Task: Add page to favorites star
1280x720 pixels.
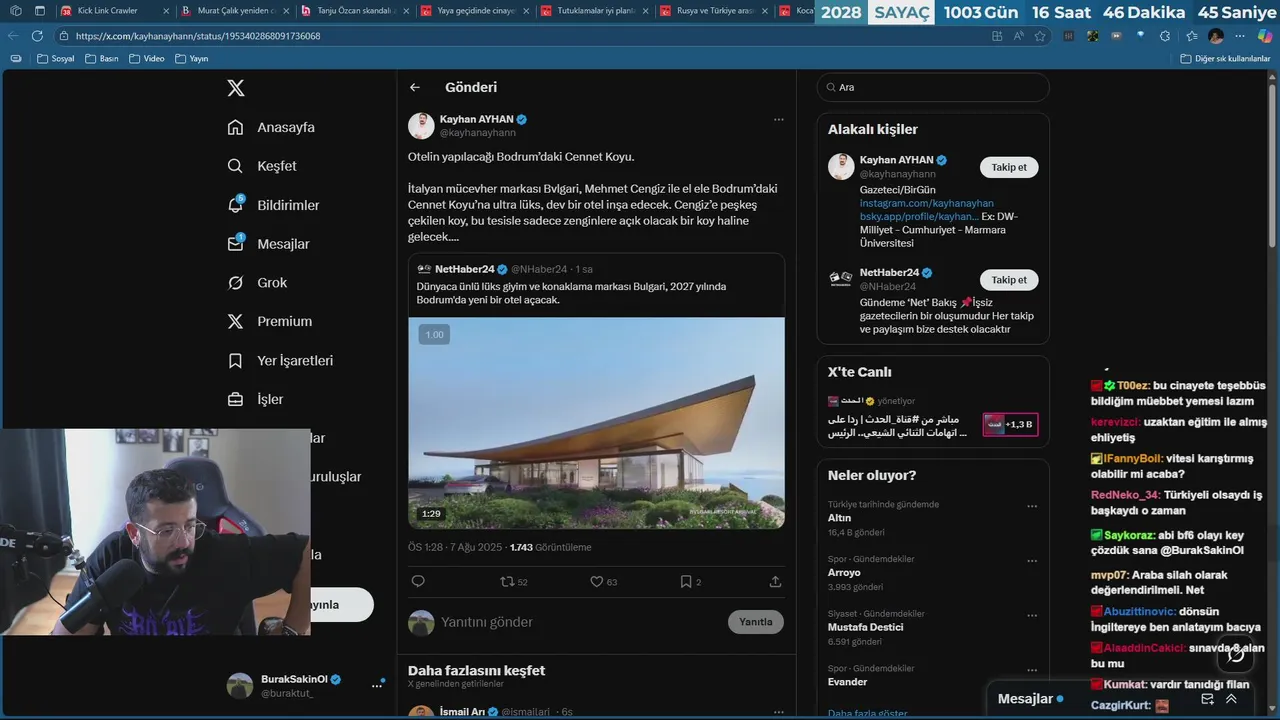Action: pyautogui.click(x=1040, y=35)
